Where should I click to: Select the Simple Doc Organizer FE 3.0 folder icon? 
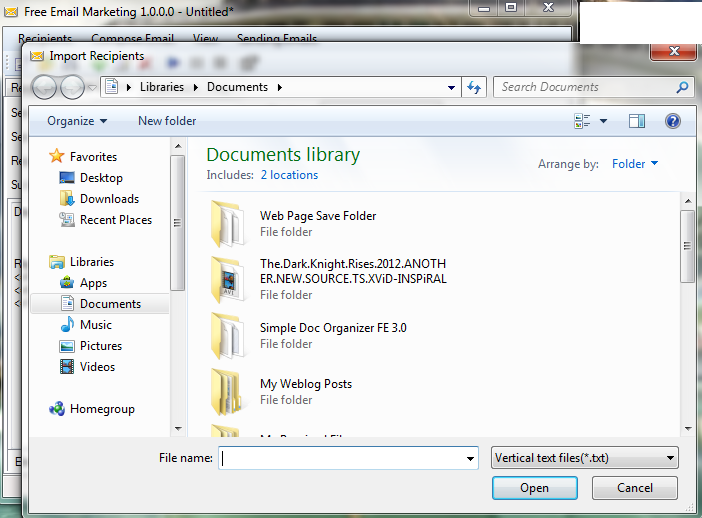[x=228, y=336]
